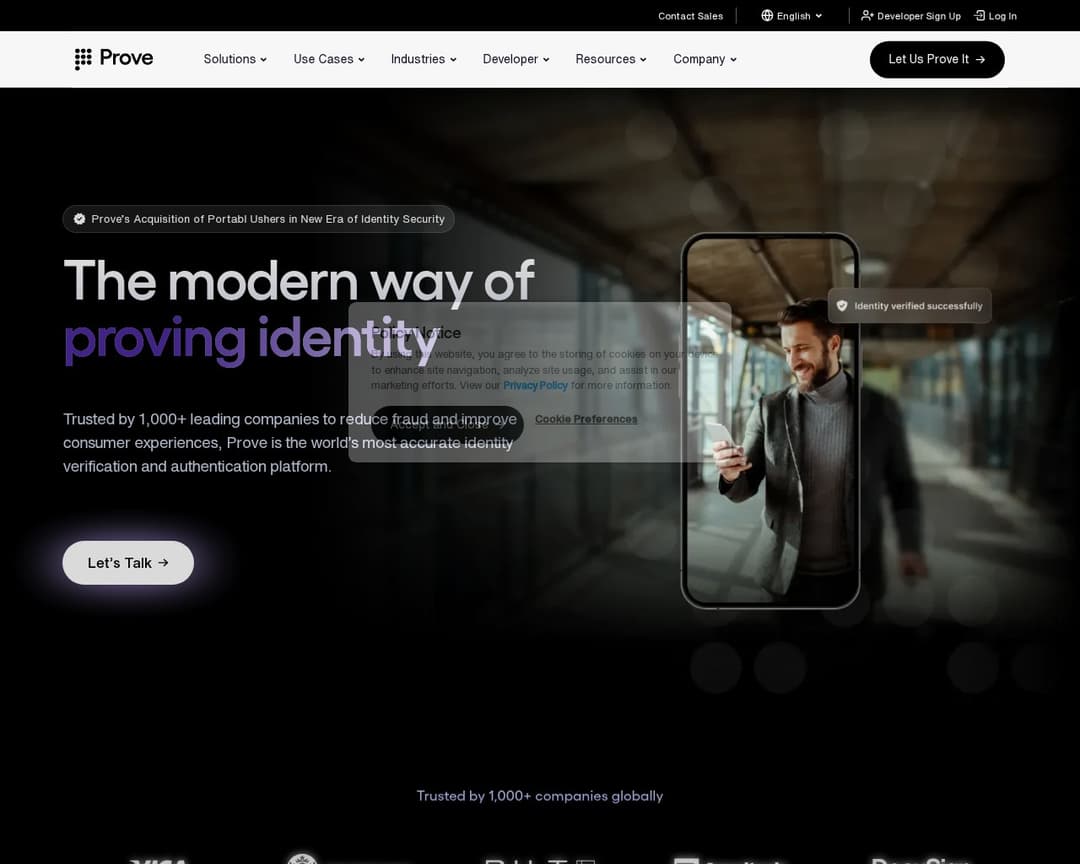
Task: Click the verified badge icon in announcement banner
Action: pyautogui.click(x=80, y=219)
